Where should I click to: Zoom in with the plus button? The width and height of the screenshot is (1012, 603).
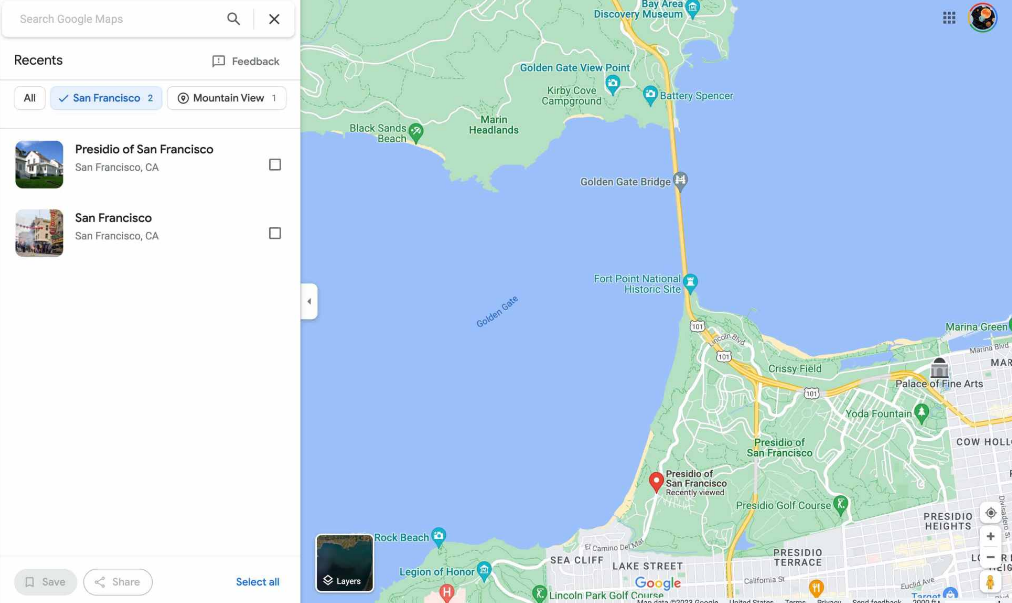point(991,537)
